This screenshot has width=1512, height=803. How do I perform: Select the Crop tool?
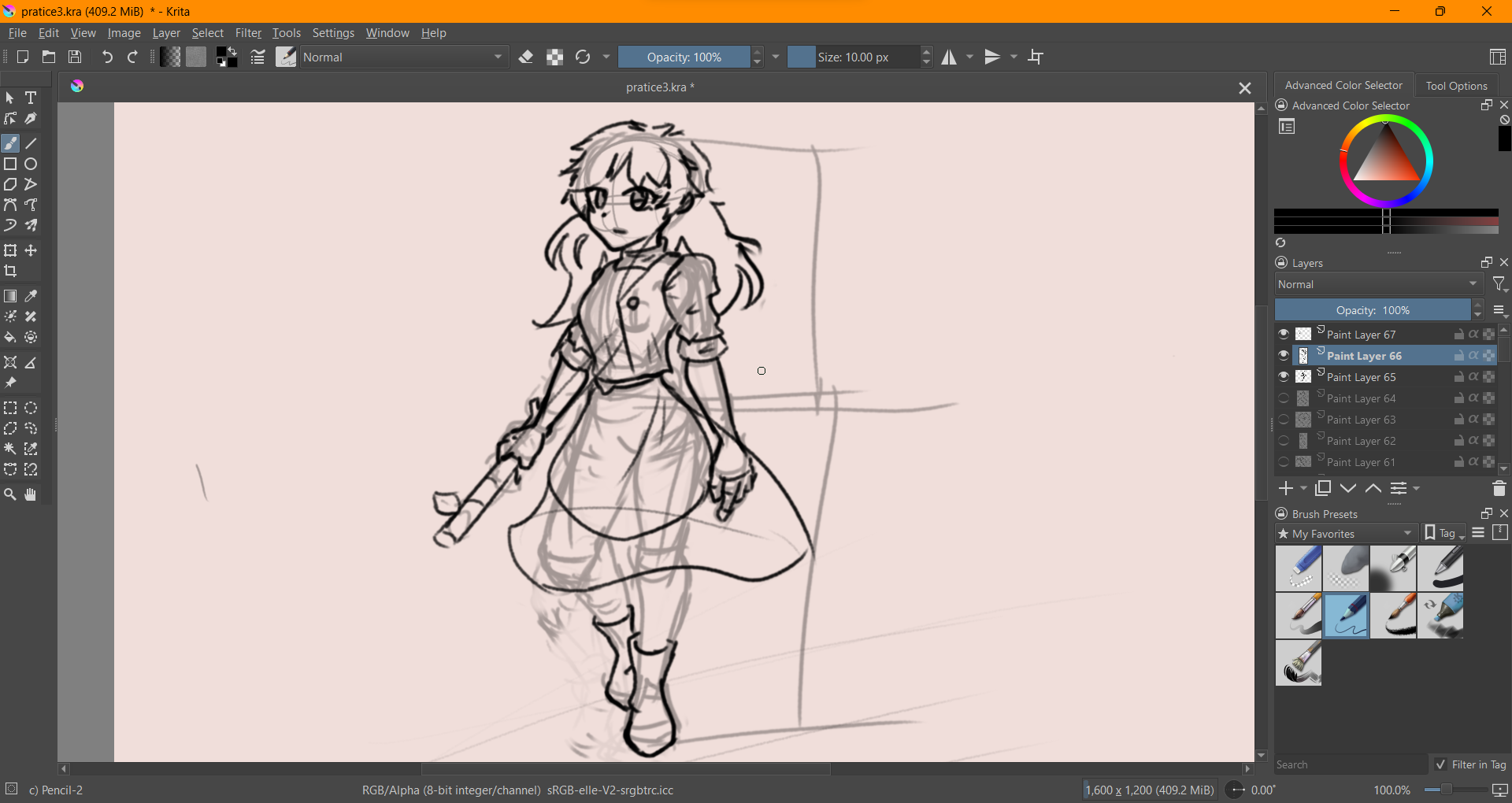pyautogui.click(x=10, y=272)
